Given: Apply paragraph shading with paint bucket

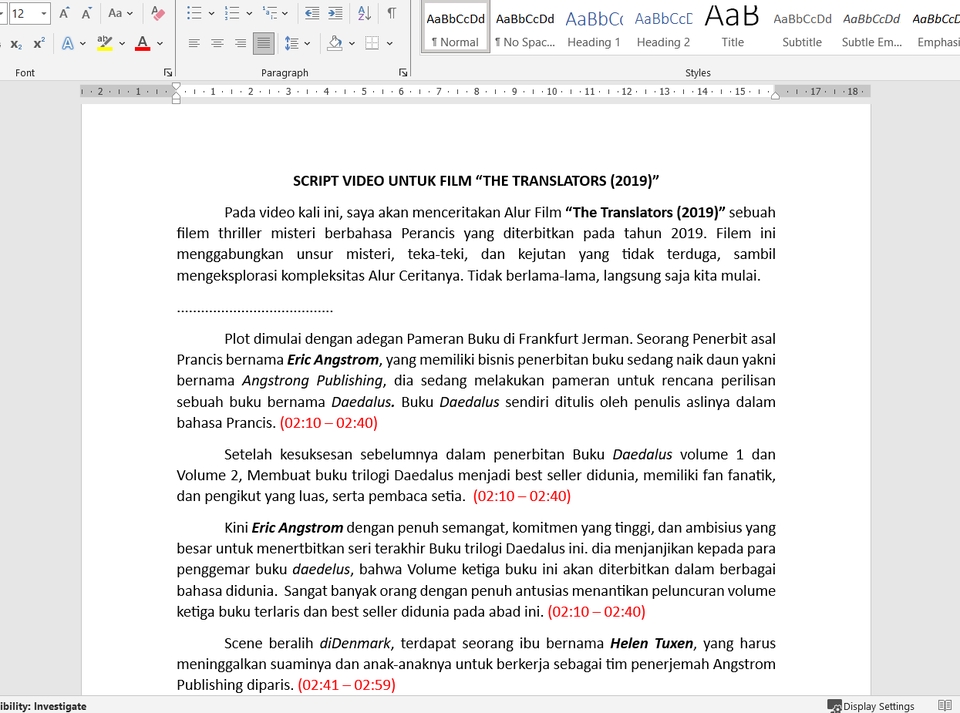Looking at the screenshot, I should pos(334,43).
